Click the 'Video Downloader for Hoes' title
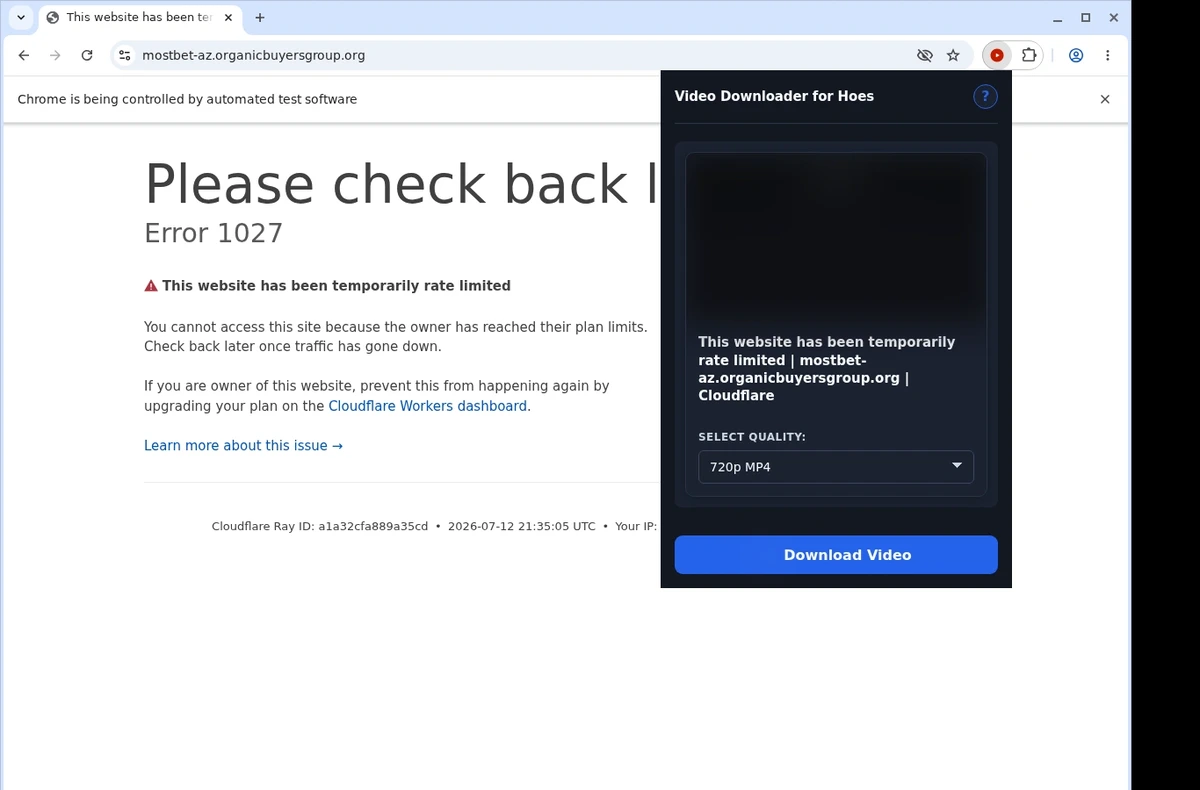Viewport: 1200px width, 790px height. pos(774,96)
